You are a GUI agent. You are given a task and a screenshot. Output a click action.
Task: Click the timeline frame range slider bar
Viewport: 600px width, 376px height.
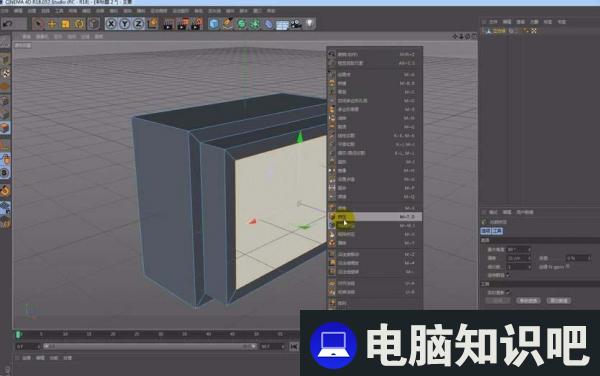tap(150, 347)
